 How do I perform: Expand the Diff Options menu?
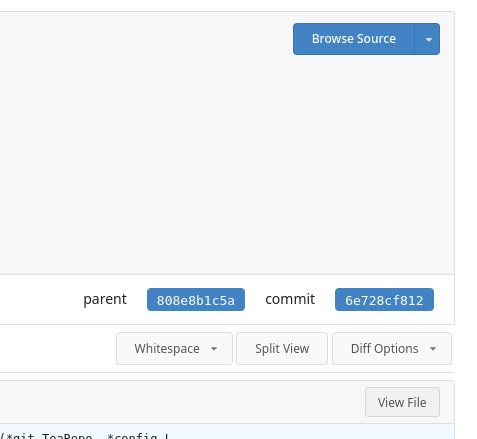[x=392, y=348]
